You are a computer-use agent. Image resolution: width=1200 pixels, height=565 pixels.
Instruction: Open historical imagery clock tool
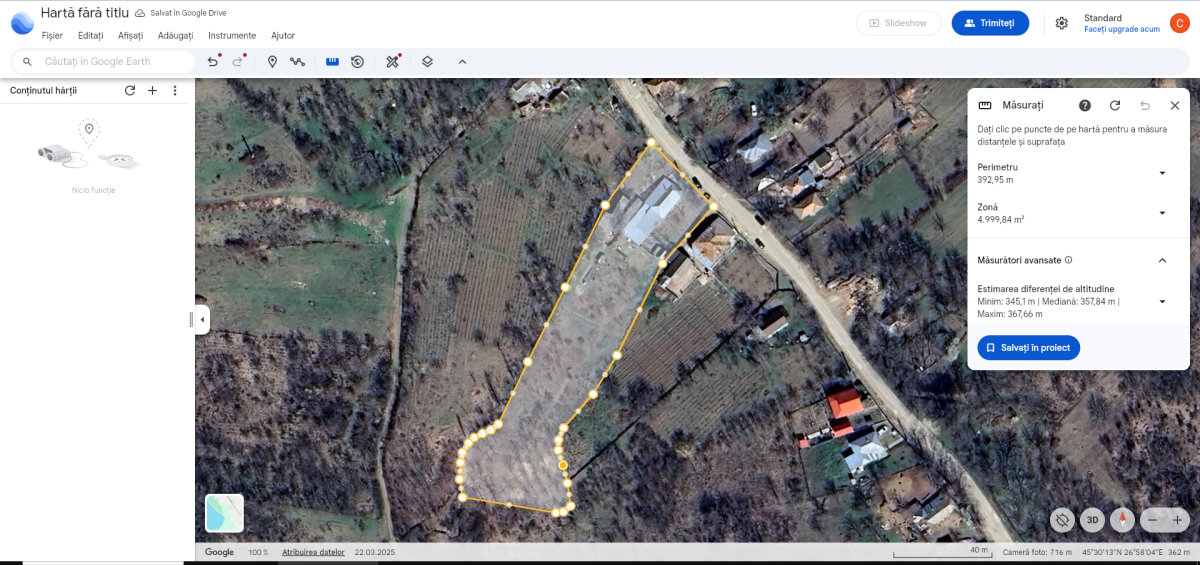[357, 61]
